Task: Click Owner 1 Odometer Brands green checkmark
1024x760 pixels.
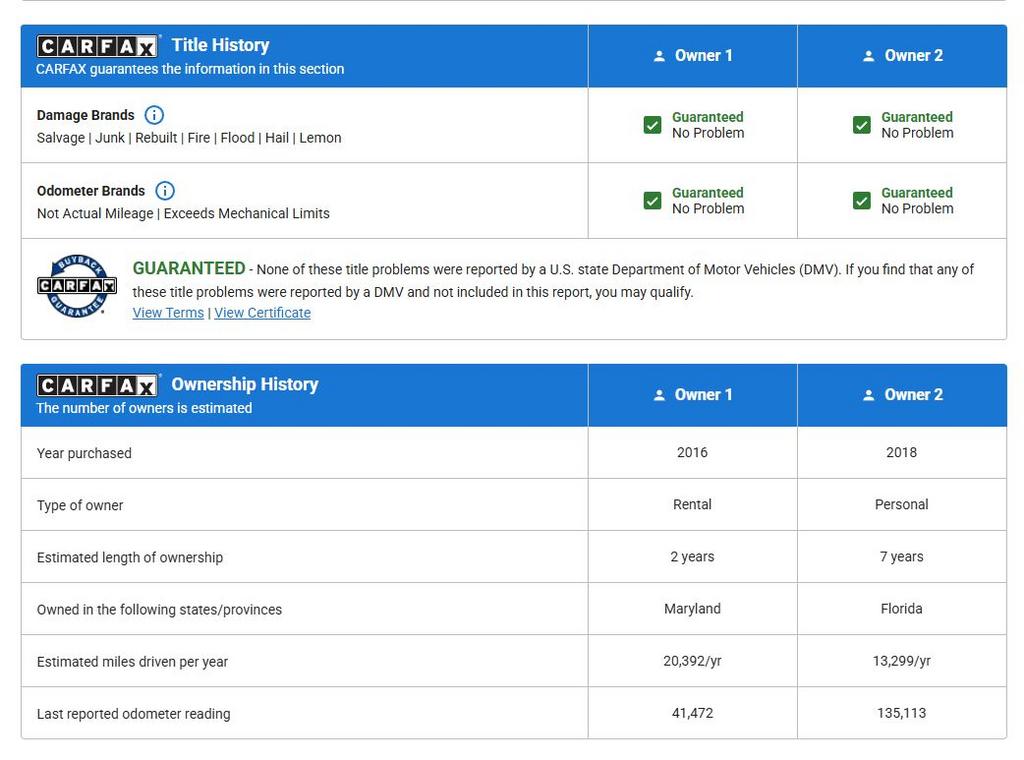Action: (652, 201)
